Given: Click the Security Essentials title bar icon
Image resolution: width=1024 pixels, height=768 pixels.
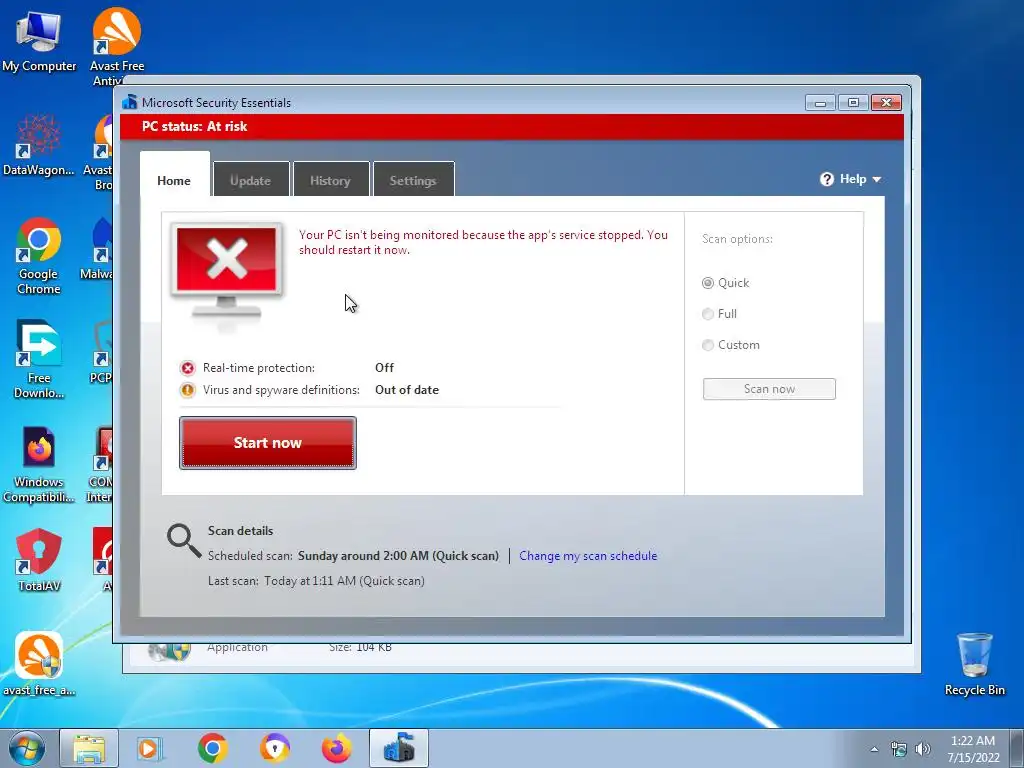Looking at the screenshot, I should pyautogui.click(x=130, y=102).
